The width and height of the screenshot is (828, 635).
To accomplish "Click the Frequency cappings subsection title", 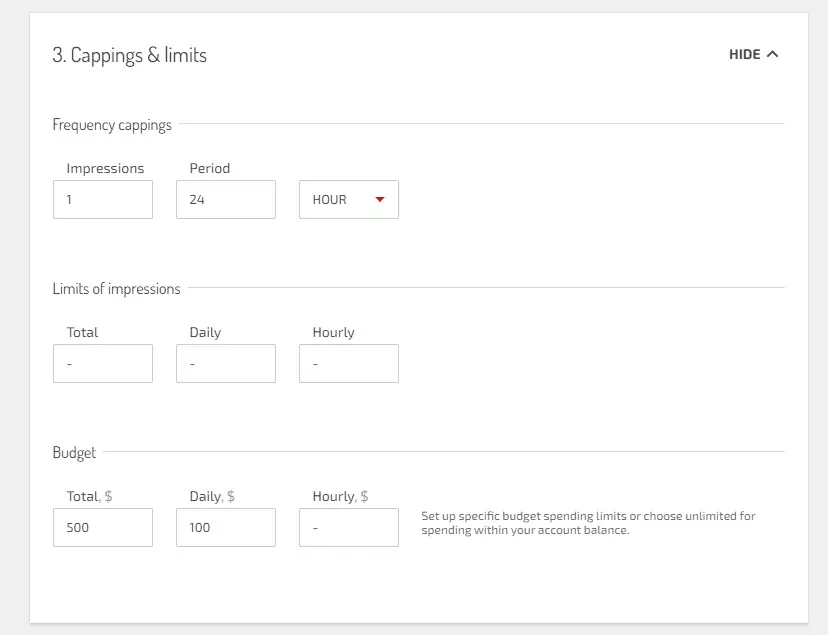I will point(112,125).
